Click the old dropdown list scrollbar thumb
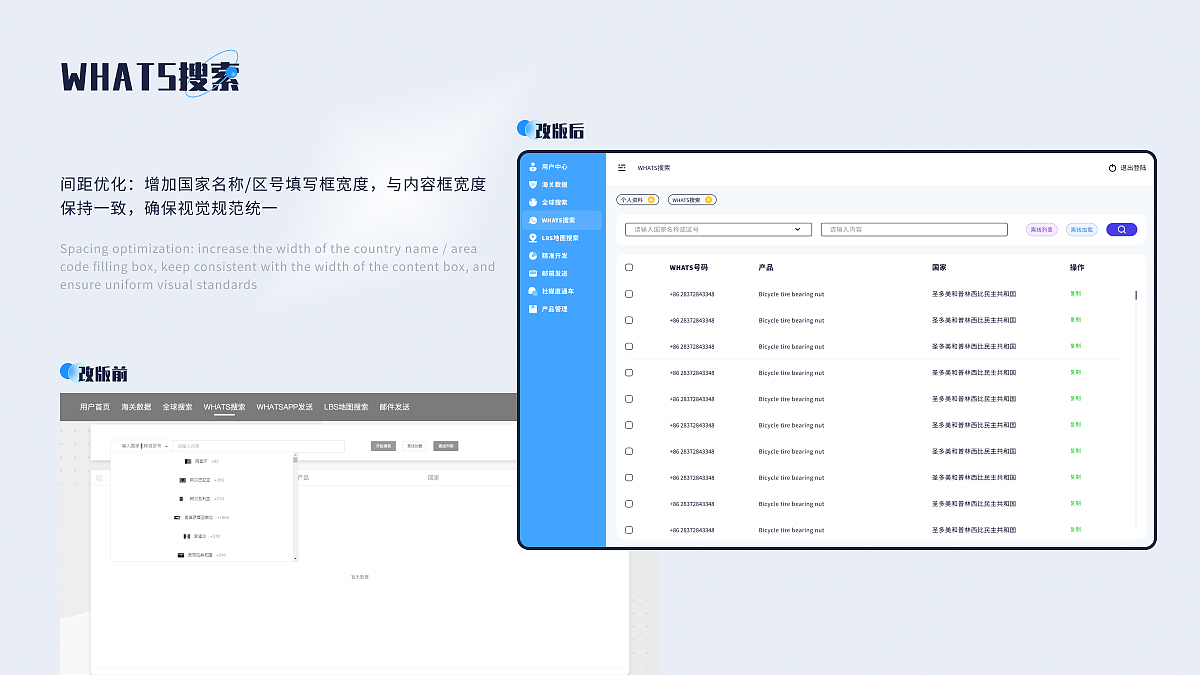 (x=295, y=459)
